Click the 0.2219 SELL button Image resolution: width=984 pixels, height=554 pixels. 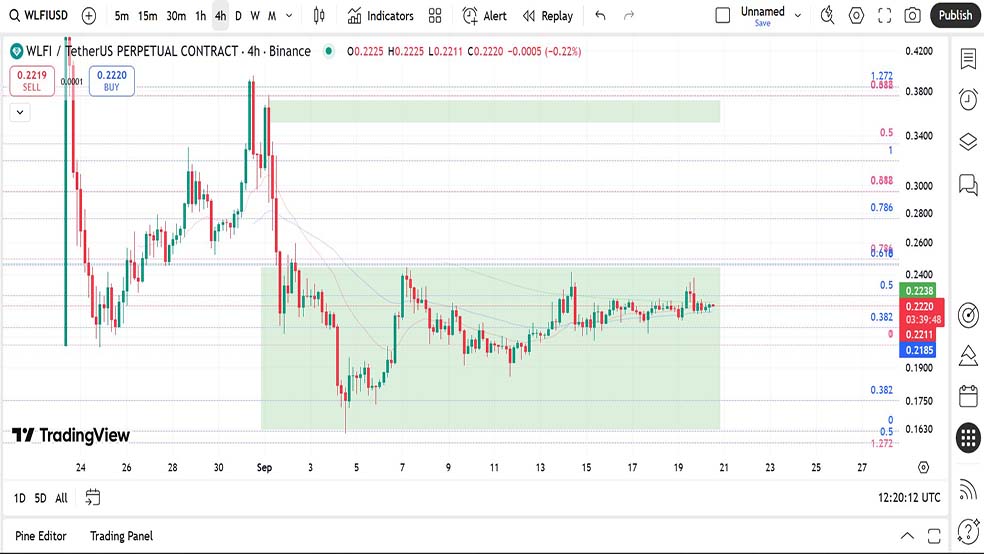coord(32,81)
